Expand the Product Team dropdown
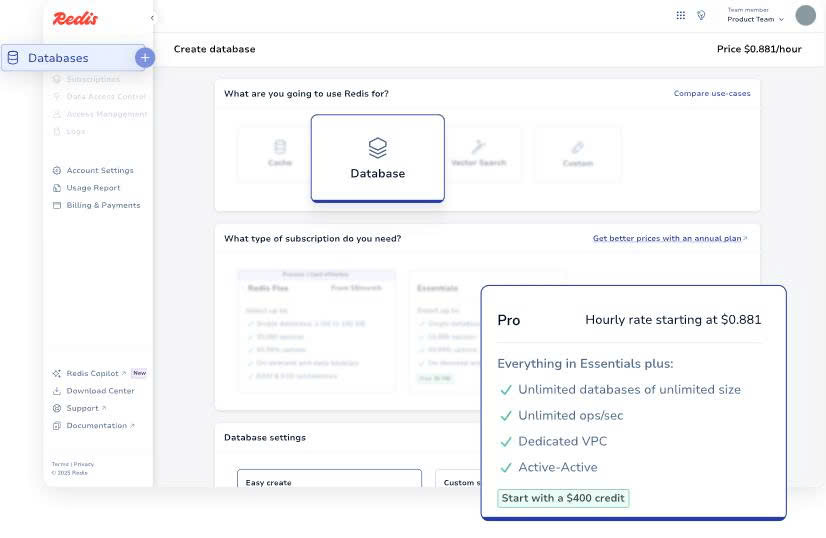Viewport: 826px width, 538px height. click(x=755, y=19)
